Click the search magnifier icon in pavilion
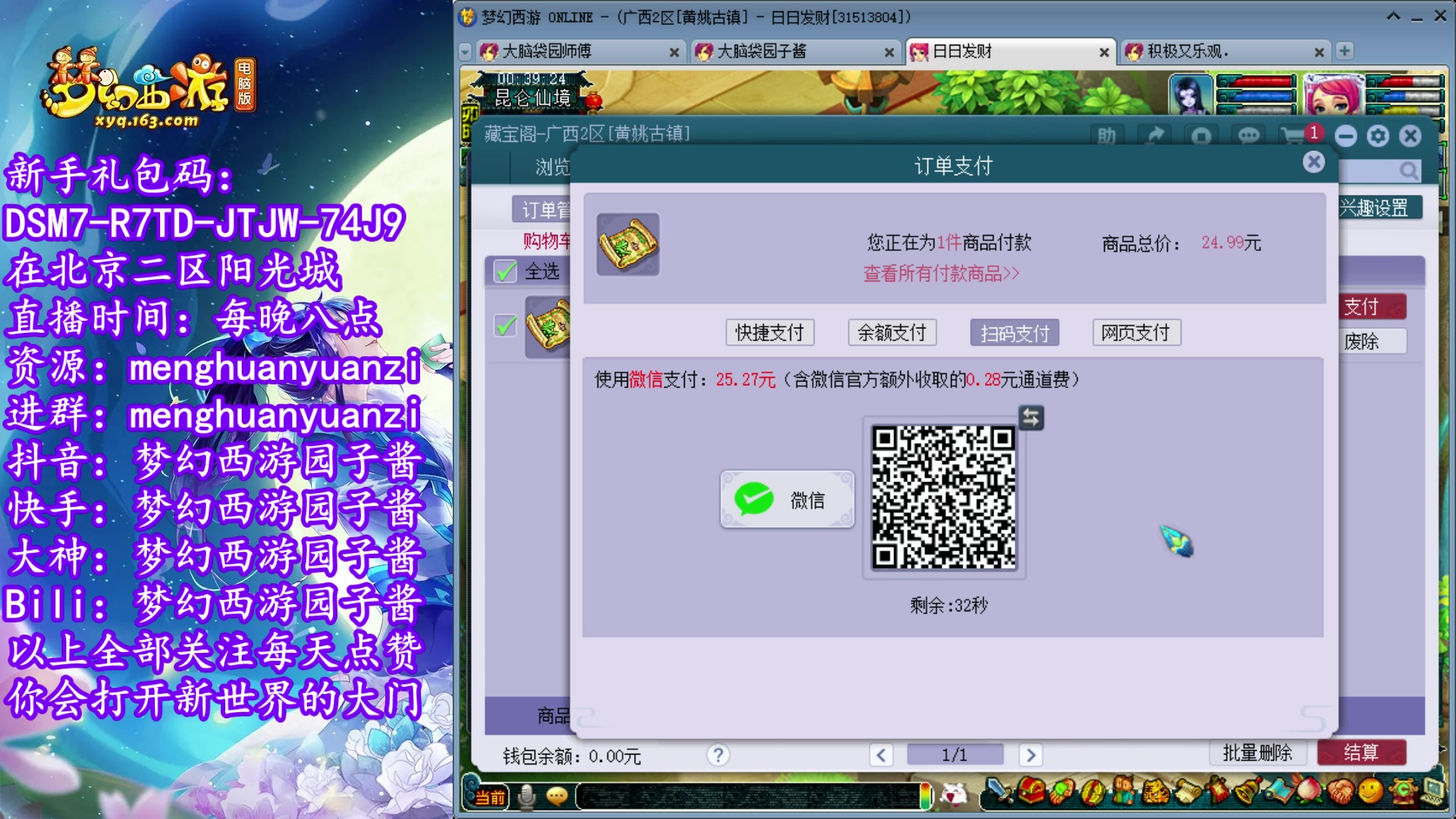Image resolution: width=1456 pixels, height=819 pixels. tap(1408, 171)
